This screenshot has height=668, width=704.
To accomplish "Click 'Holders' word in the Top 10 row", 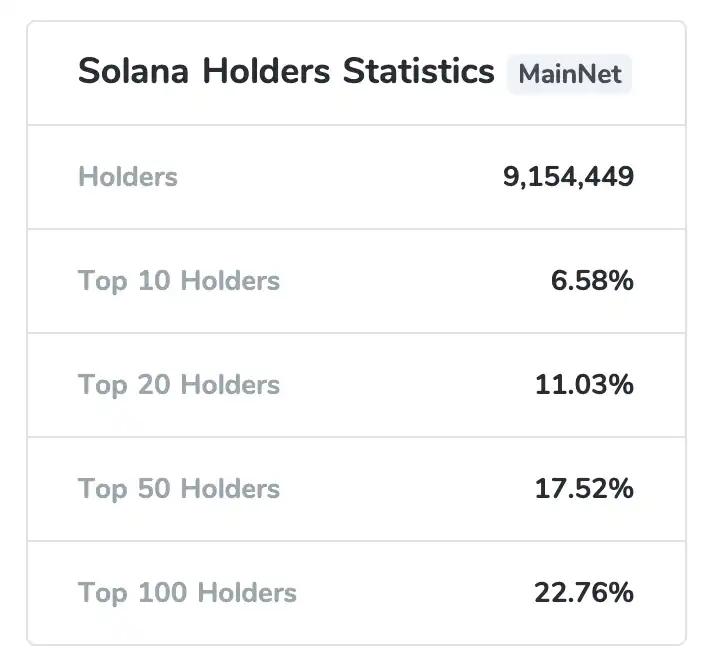I will click(x=230, y=281).
